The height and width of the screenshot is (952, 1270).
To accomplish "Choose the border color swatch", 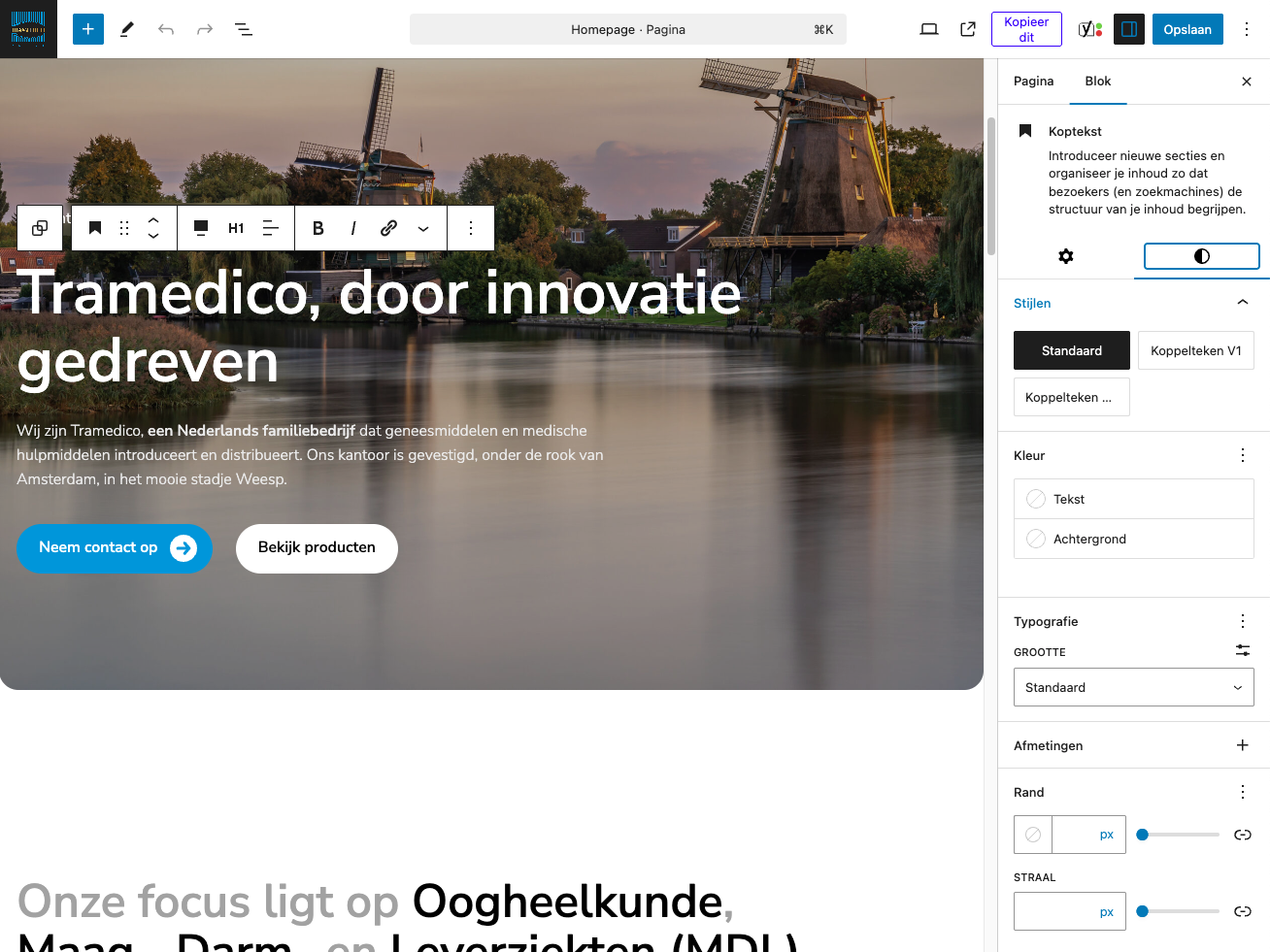I will point(1033,835).
